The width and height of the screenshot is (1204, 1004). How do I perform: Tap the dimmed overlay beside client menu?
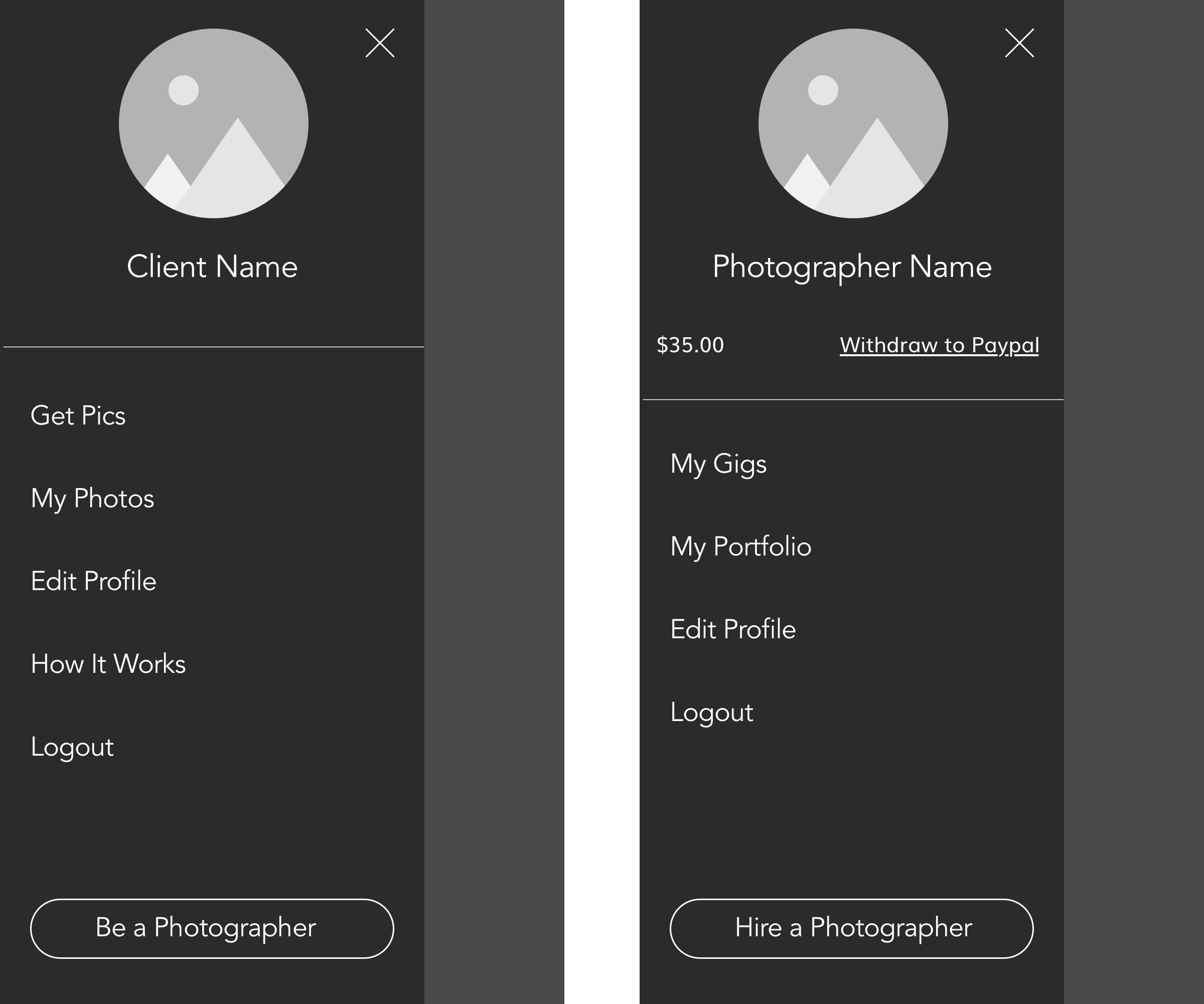(494, 502)
